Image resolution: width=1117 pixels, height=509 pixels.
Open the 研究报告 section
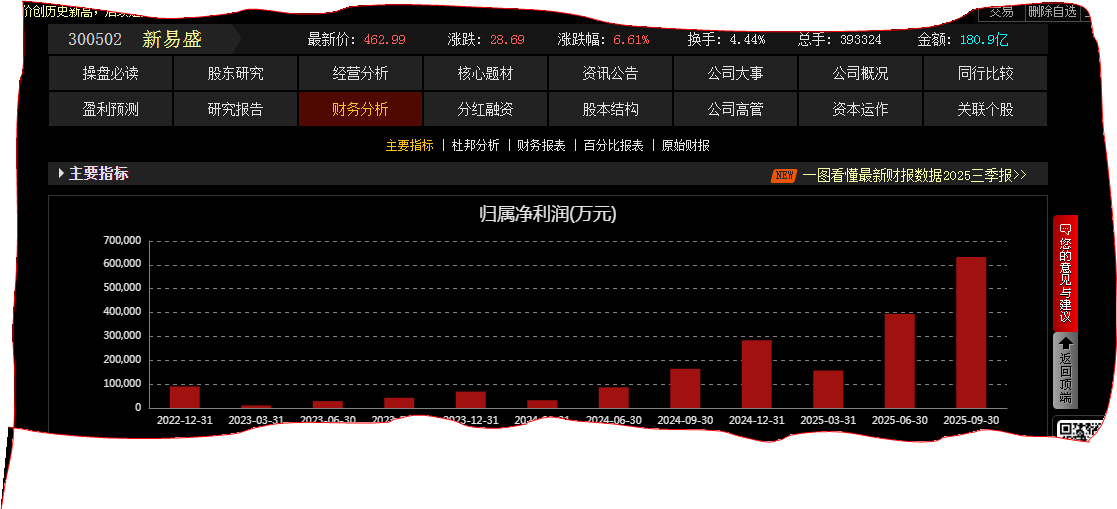click(x=235, y=109)
